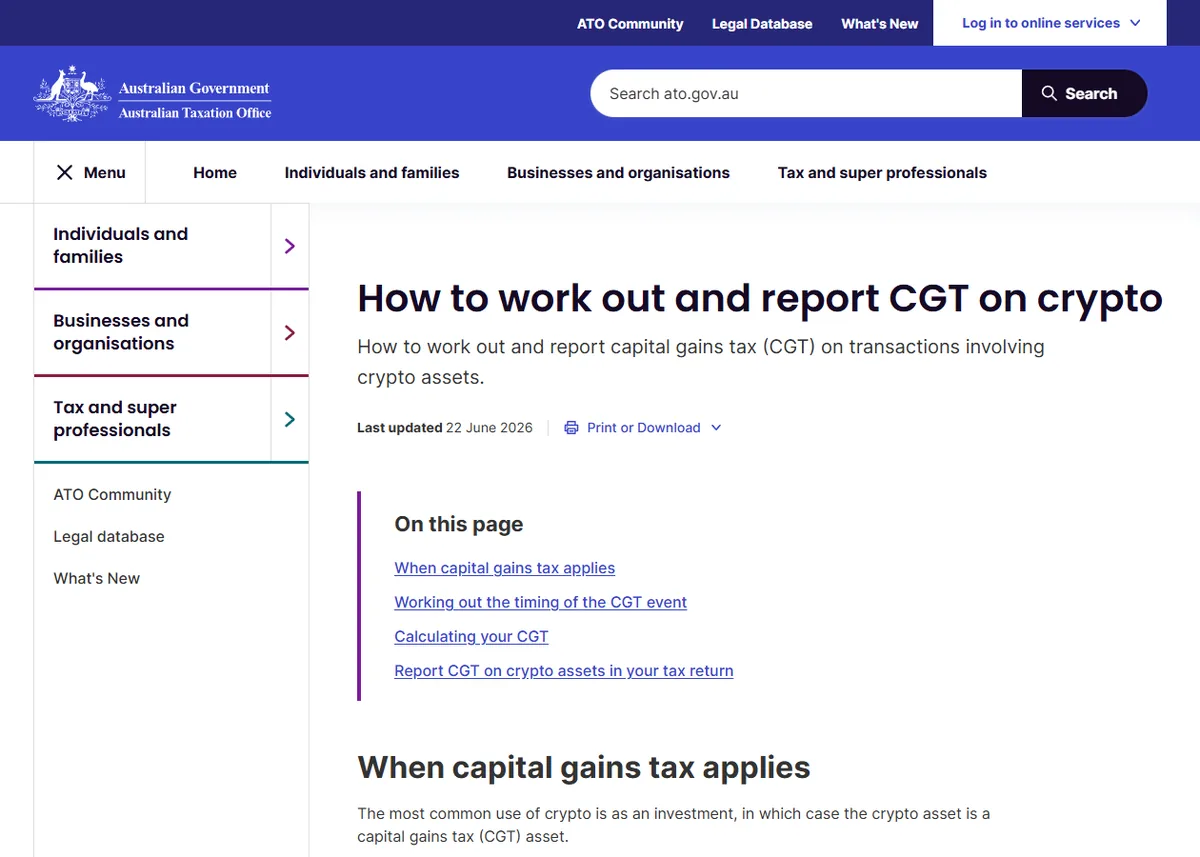Open What's New in top bar
Image resolution: width=1200 pixels, height=857 pixels.
[880, 24]
